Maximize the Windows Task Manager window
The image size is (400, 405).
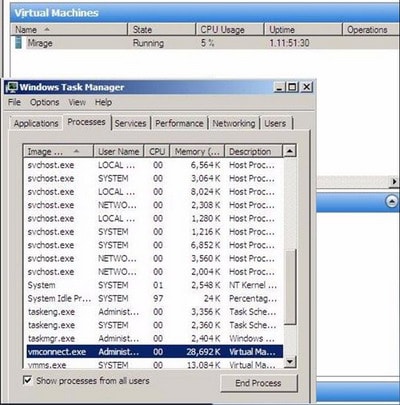pyautogui.click(x=292, y=87)
